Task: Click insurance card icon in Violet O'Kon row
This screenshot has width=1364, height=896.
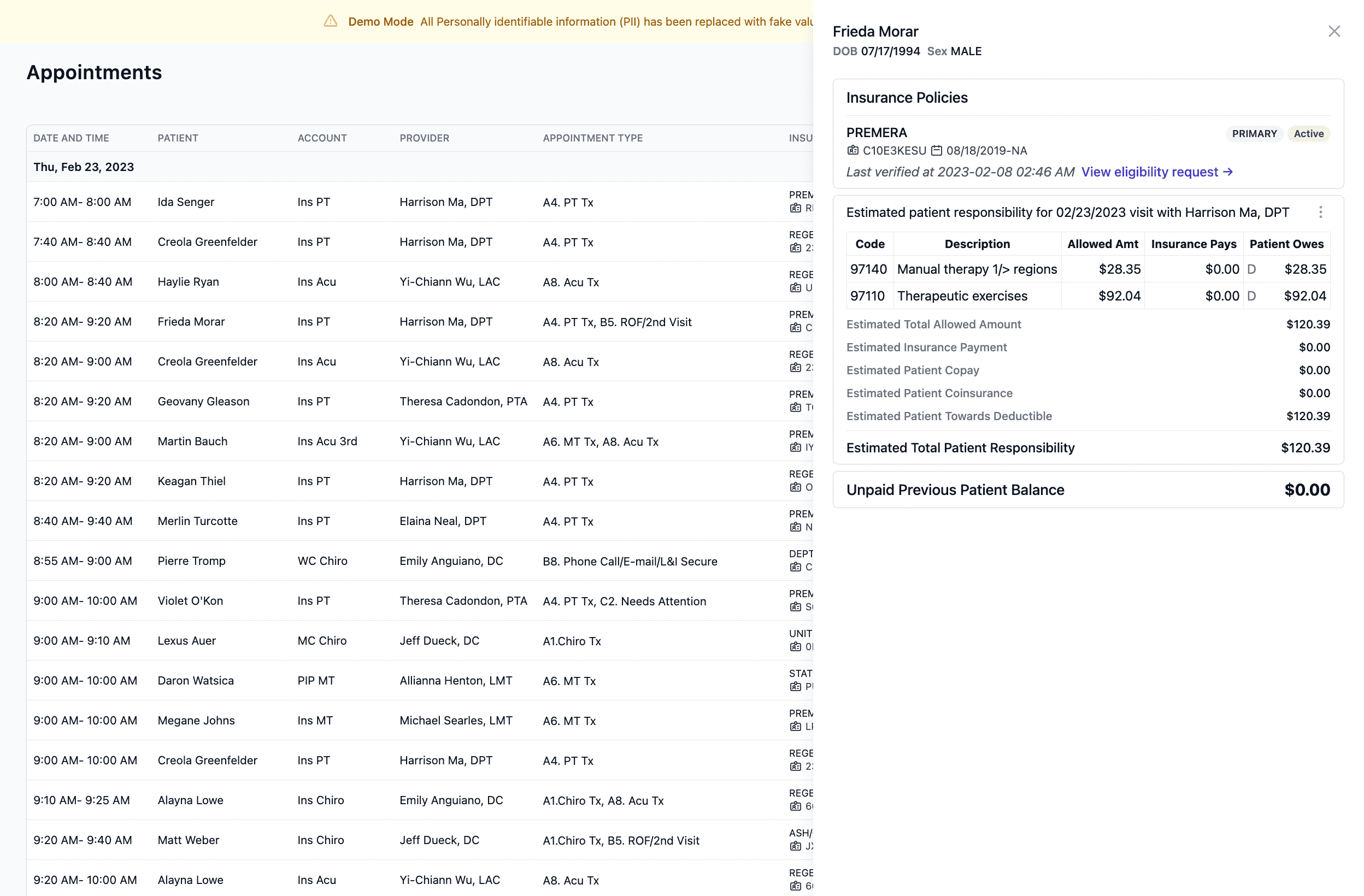Action: point(796,606)
